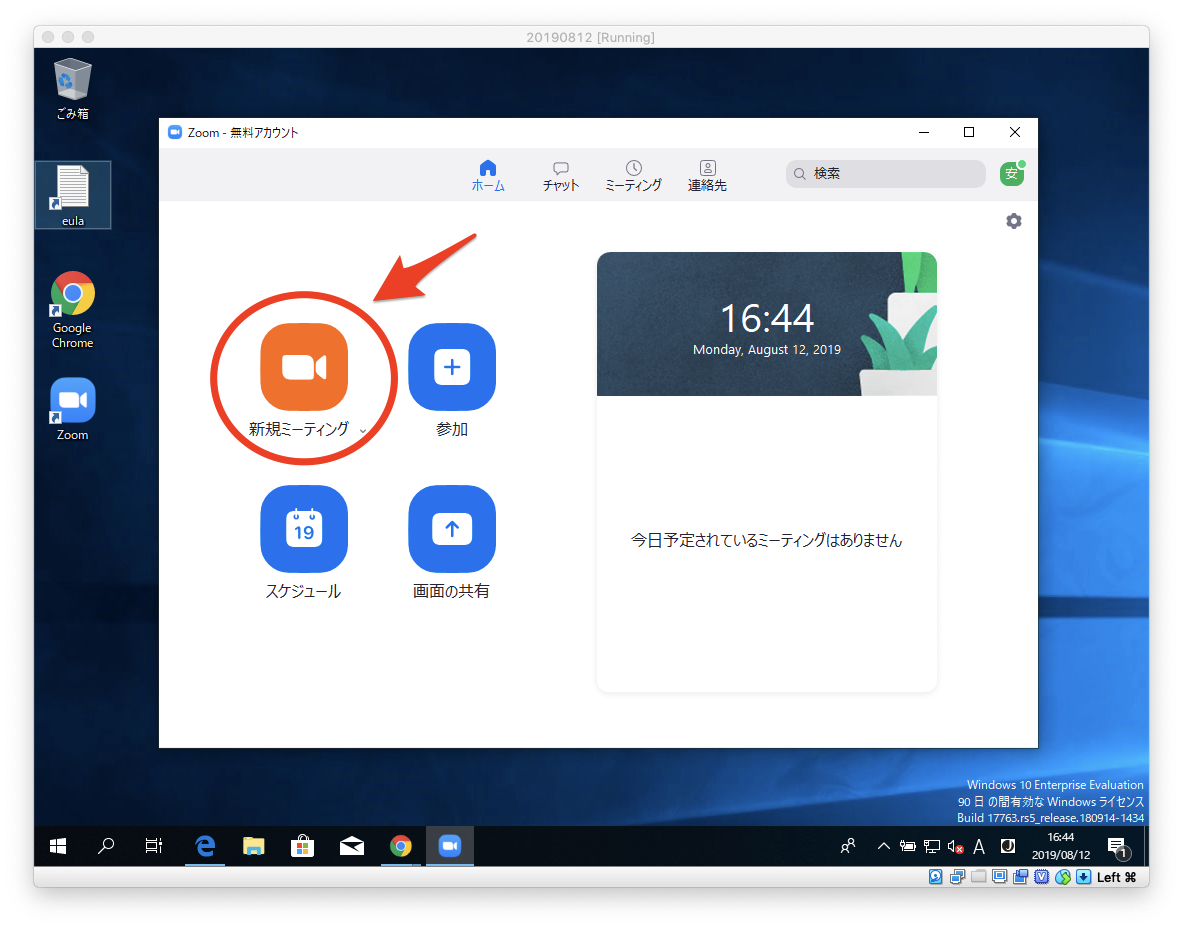The height and width of the screenshot is (929, 1183).
Task: Open the notification action center
Action: 1117,846
